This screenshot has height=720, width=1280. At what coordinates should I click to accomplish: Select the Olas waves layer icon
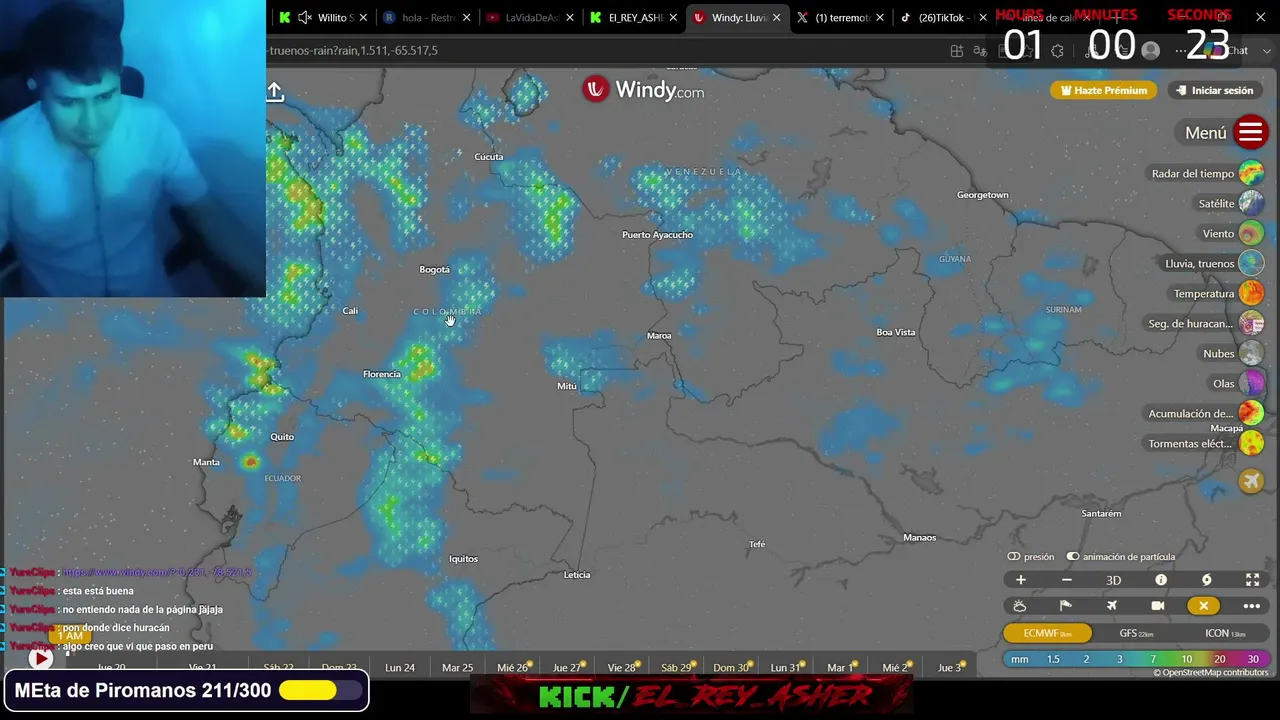[1251, 383]
